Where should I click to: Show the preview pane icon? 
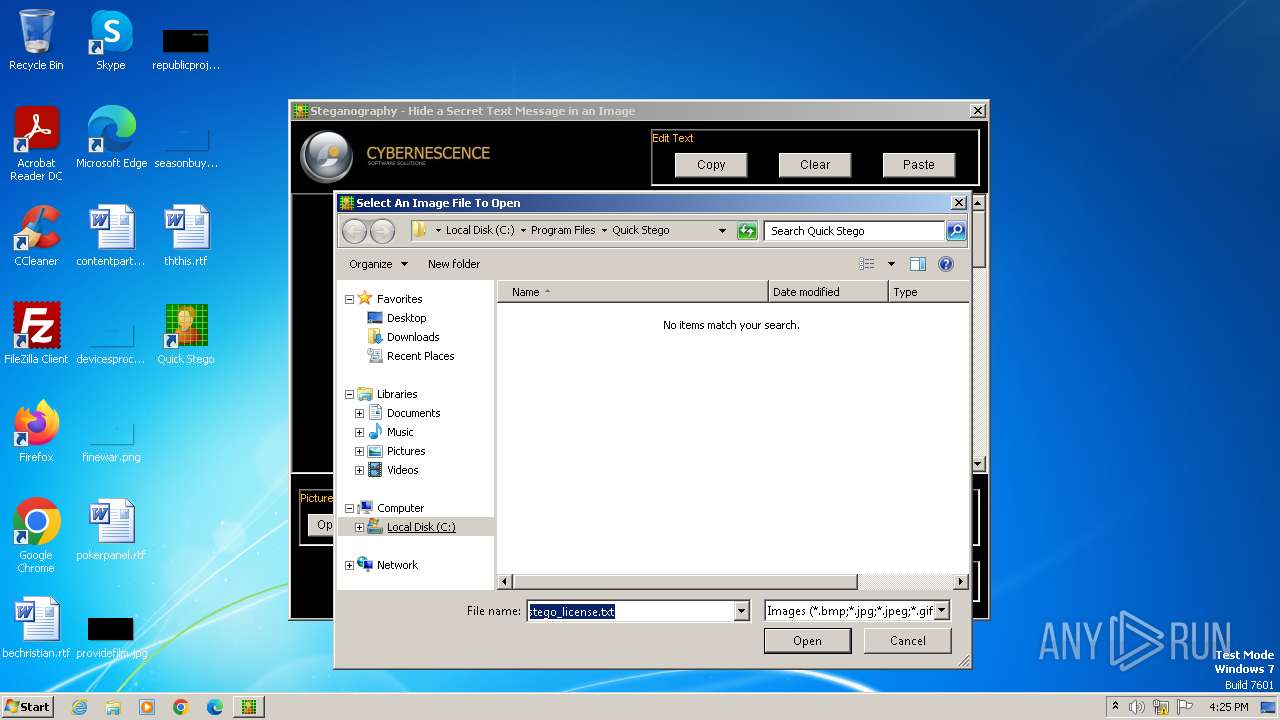coord(918,264)
